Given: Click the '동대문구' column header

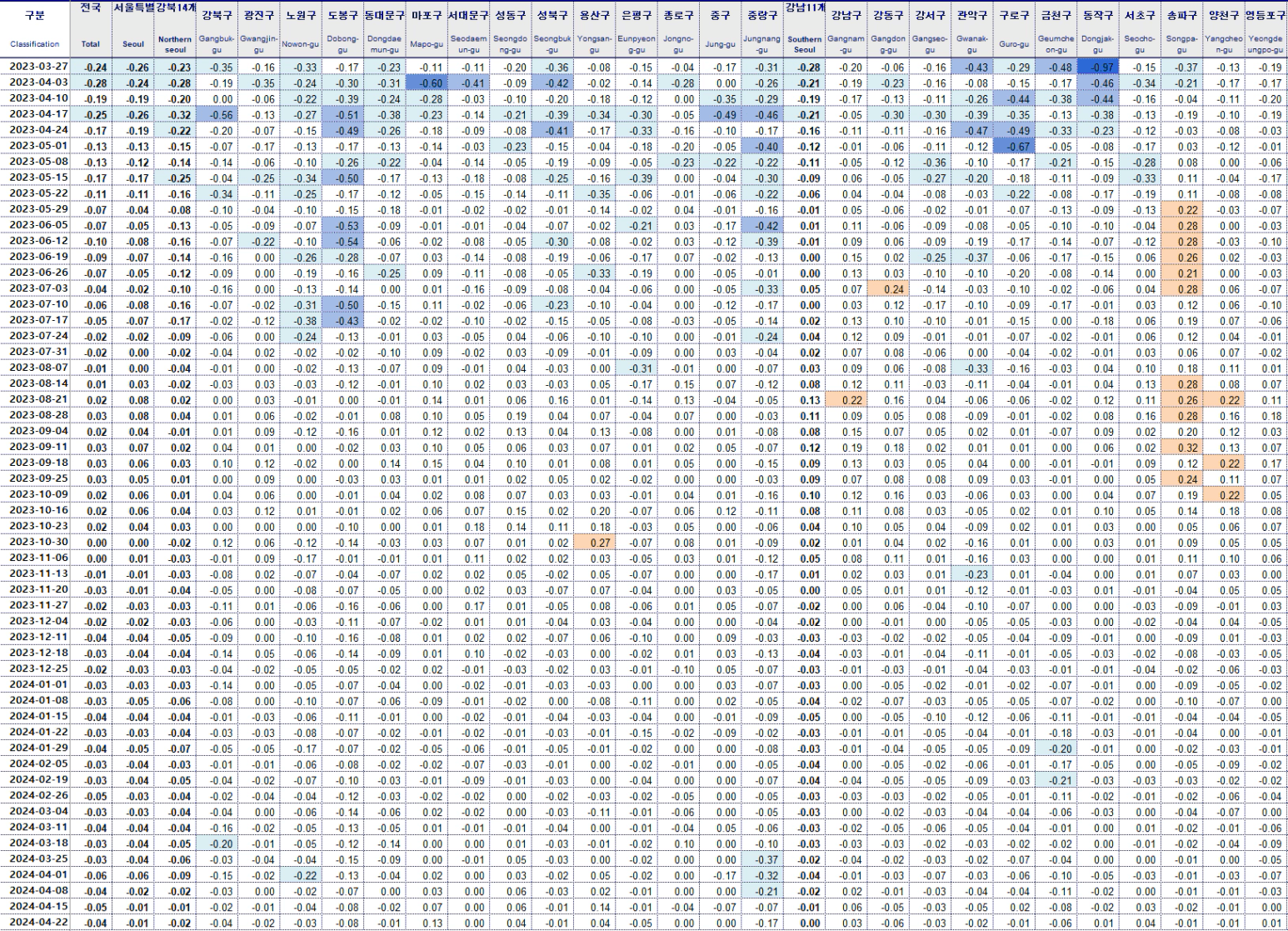Looking at the screenshot, I should (384, 15).
